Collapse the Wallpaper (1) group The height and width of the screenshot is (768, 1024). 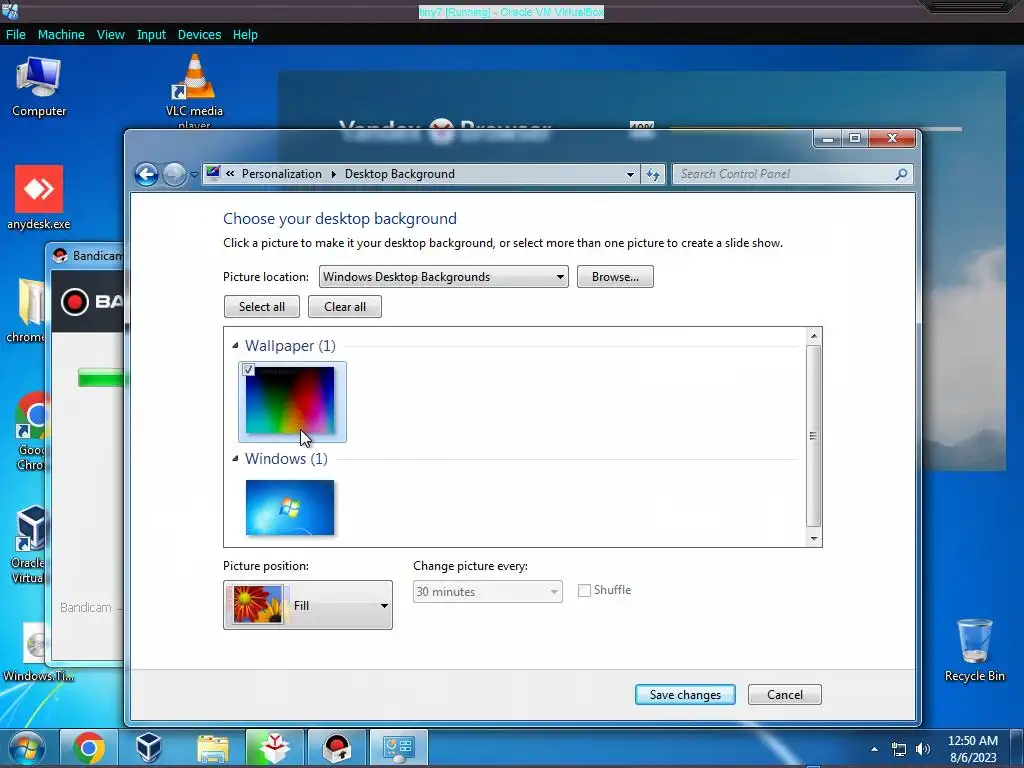pos(235,345)
